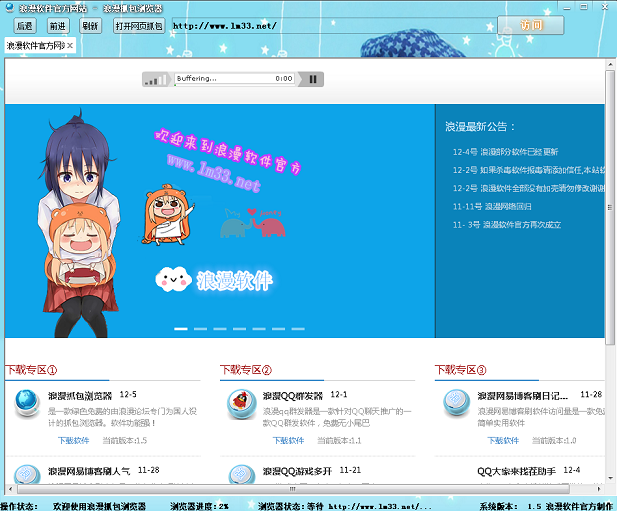The height and width of the screenshot is (511, 617).
Task: Click the 浪漫最新公告 heading
Action: [480, 127]
